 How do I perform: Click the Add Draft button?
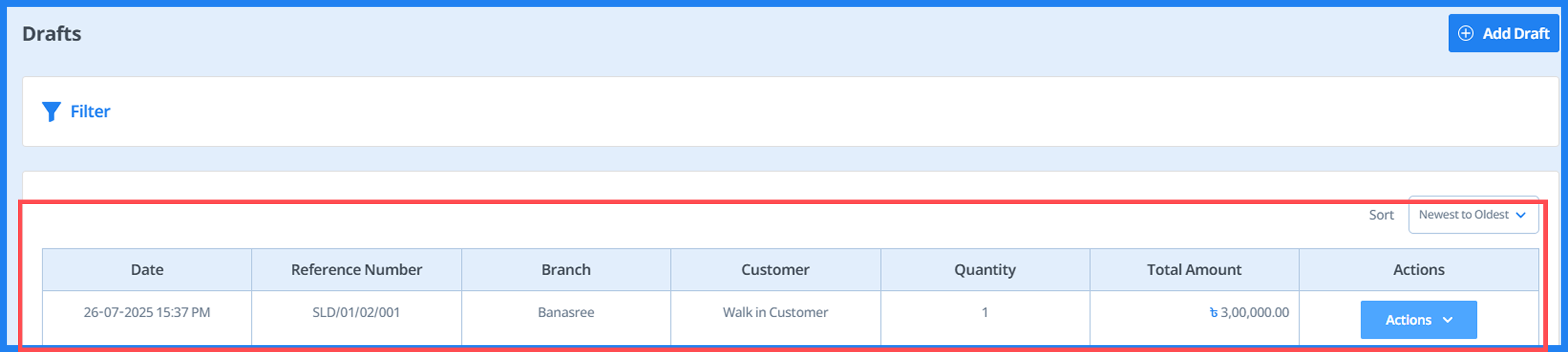1504,34
